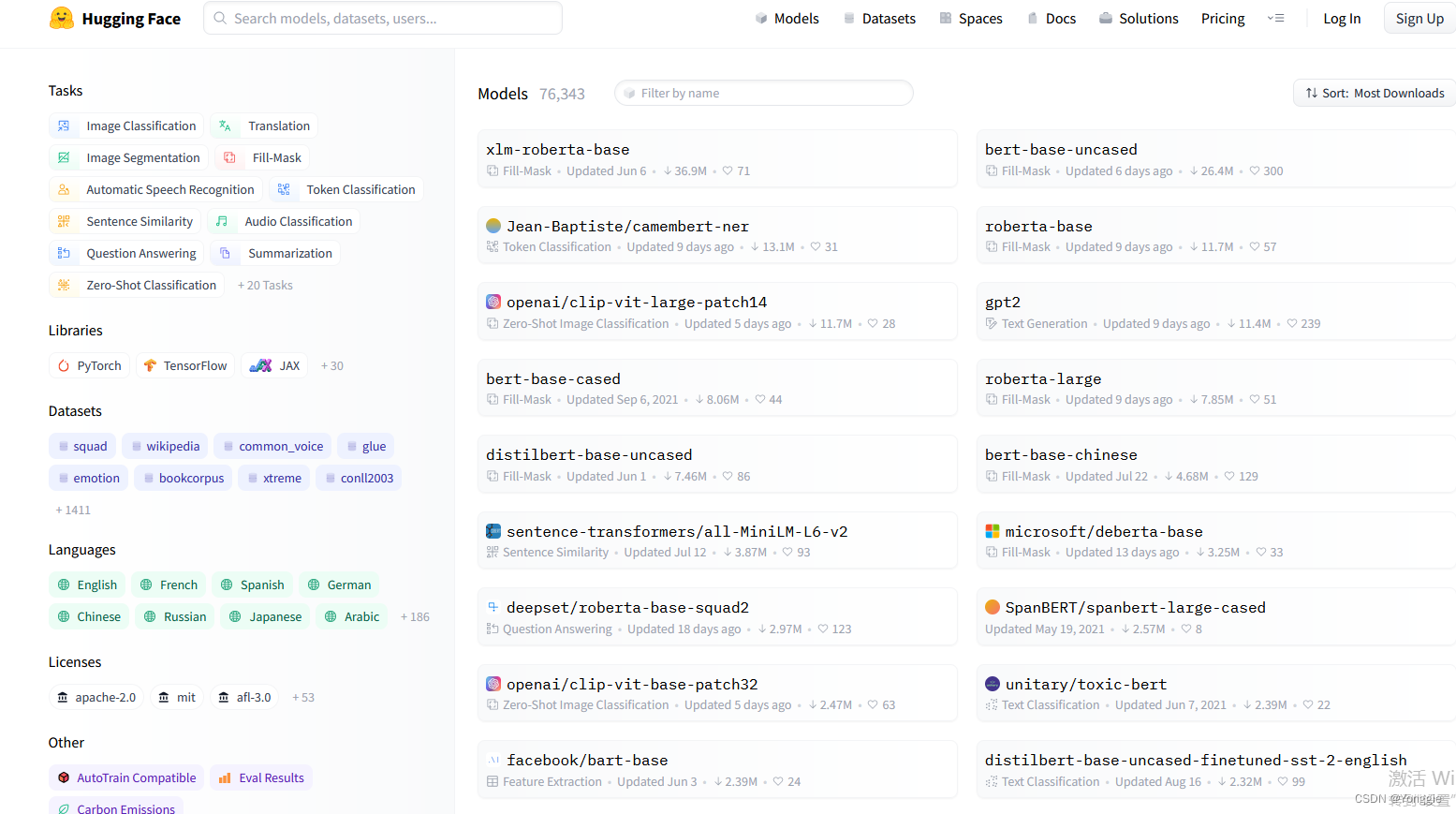Click the PyTorch flame icon
The width and height of the screenshot is (1456, 814).
tap(64, 365)
